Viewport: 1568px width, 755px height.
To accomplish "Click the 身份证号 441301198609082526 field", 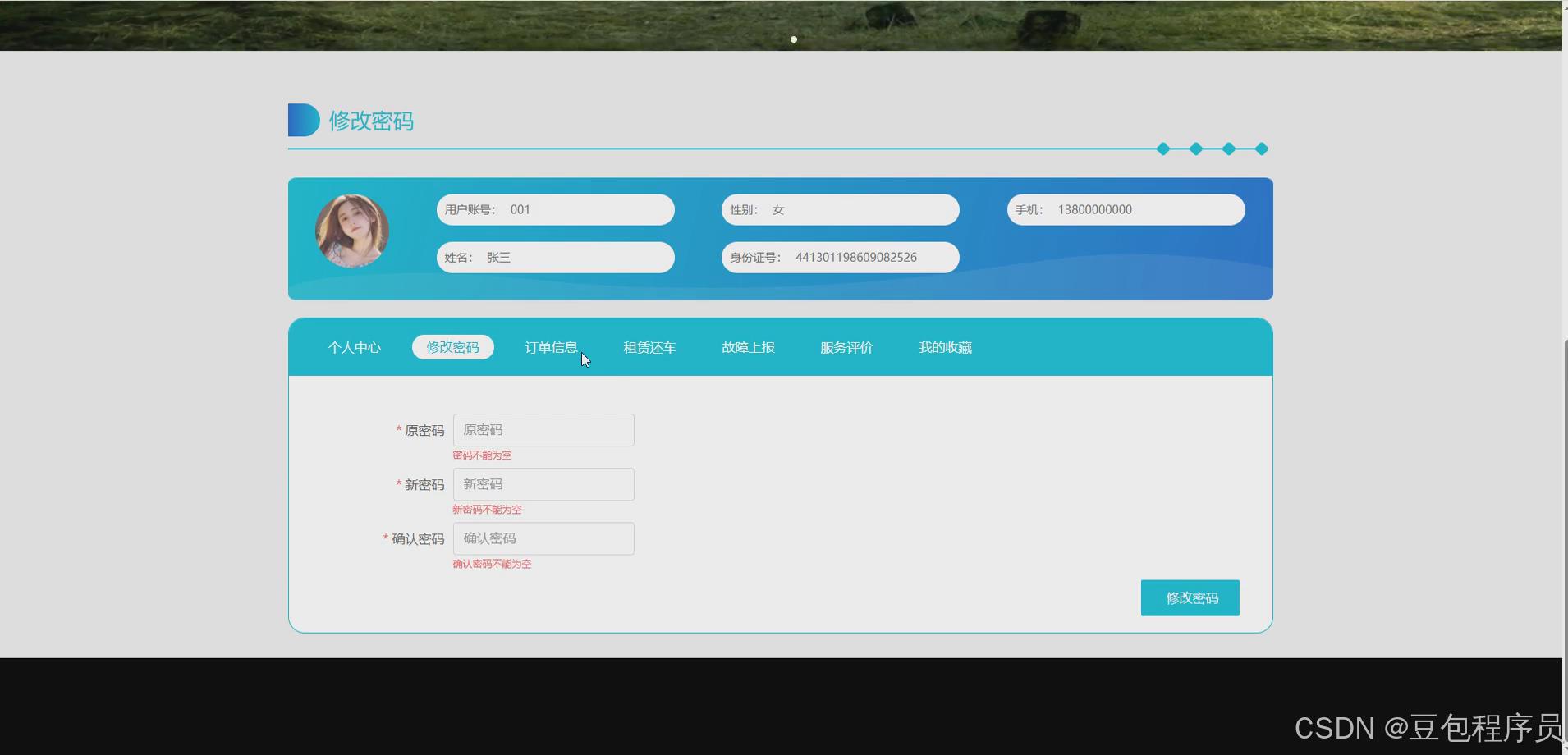I will (x=841, y=257).
